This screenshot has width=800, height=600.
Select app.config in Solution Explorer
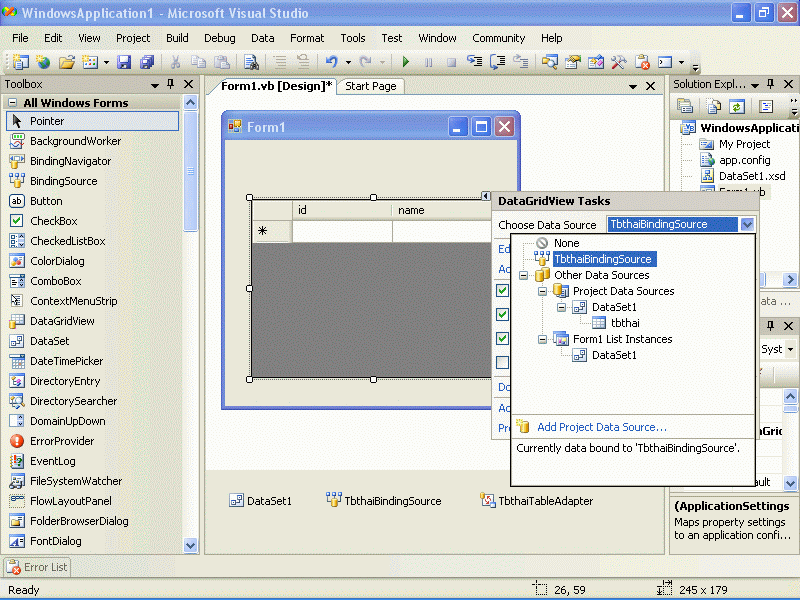tap(744, 160)
